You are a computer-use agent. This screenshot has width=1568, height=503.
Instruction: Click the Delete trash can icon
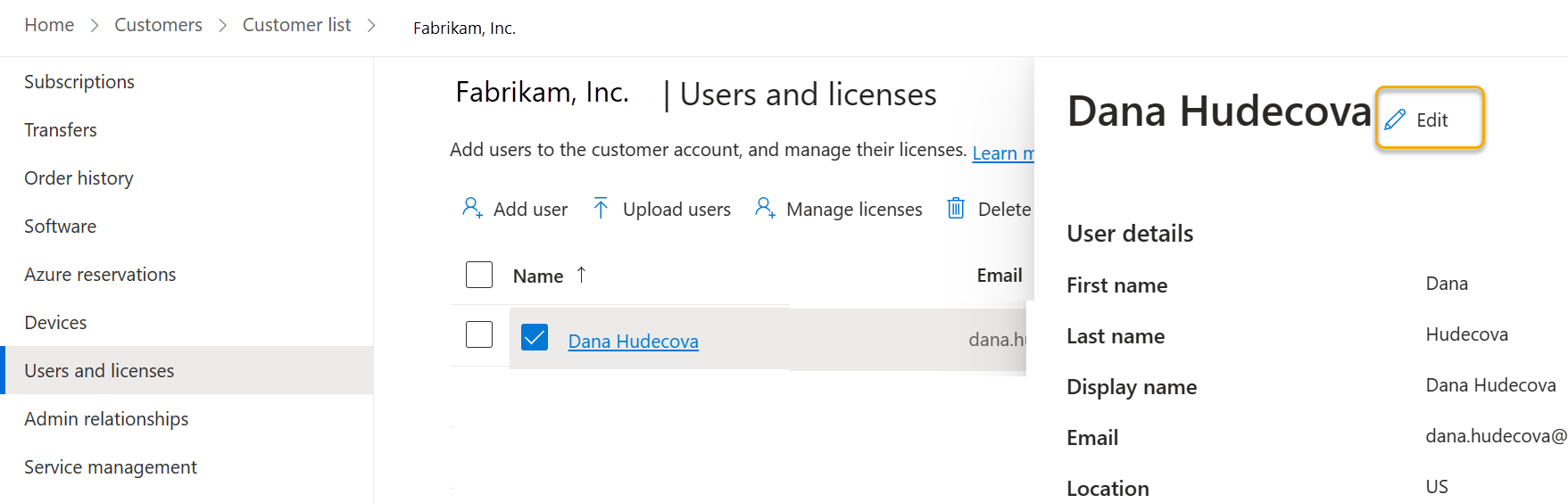coord(956,208)
